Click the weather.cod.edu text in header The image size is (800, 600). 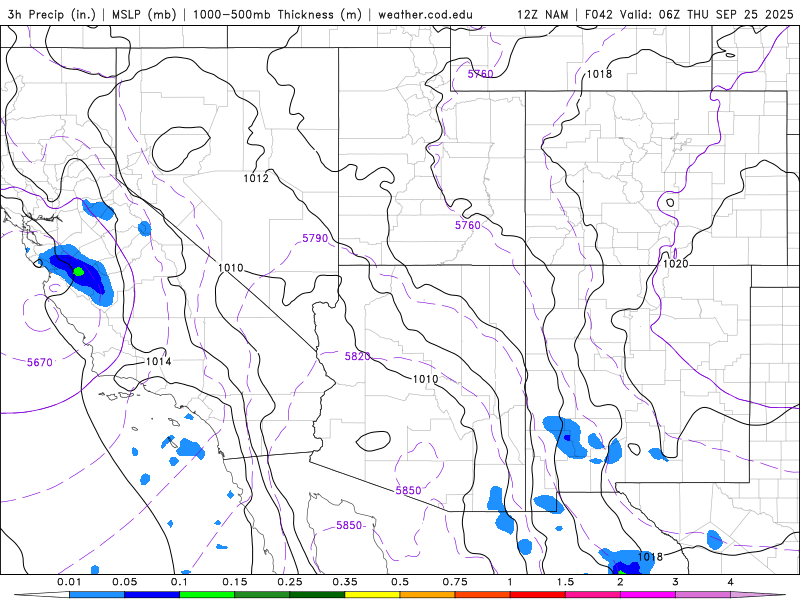pos(425,14)
